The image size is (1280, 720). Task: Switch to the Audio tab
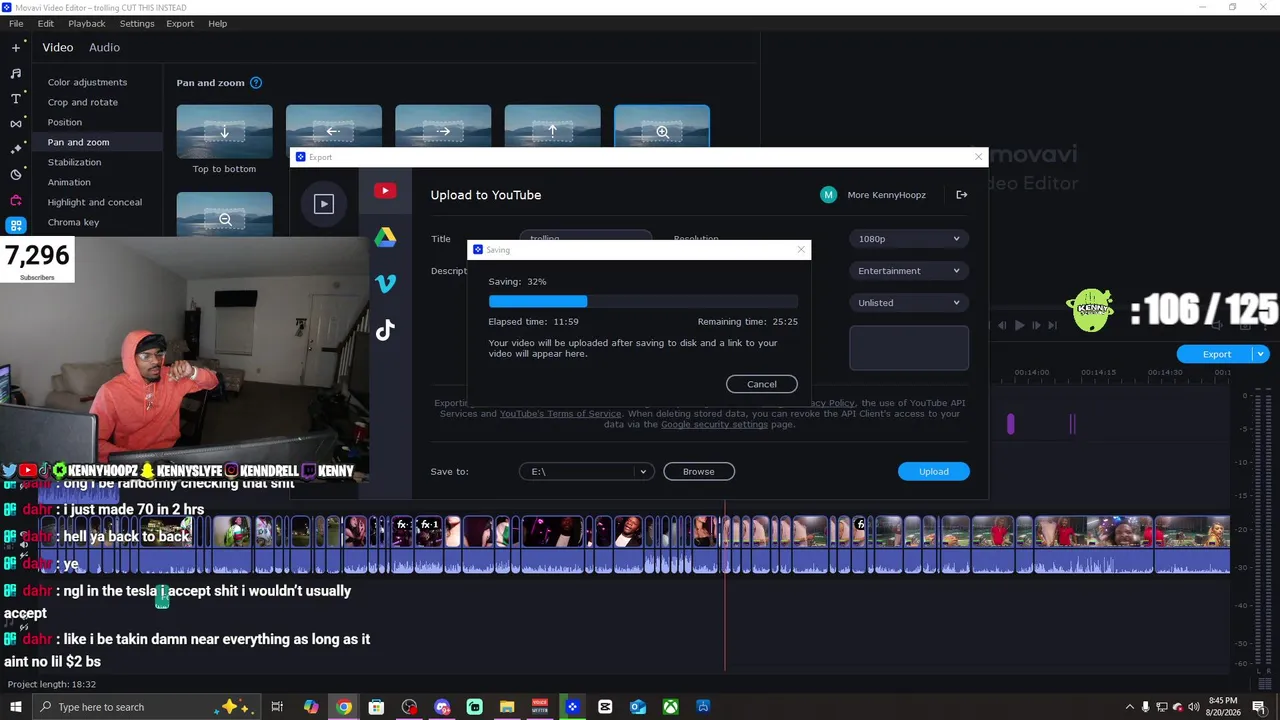point(104,47)
